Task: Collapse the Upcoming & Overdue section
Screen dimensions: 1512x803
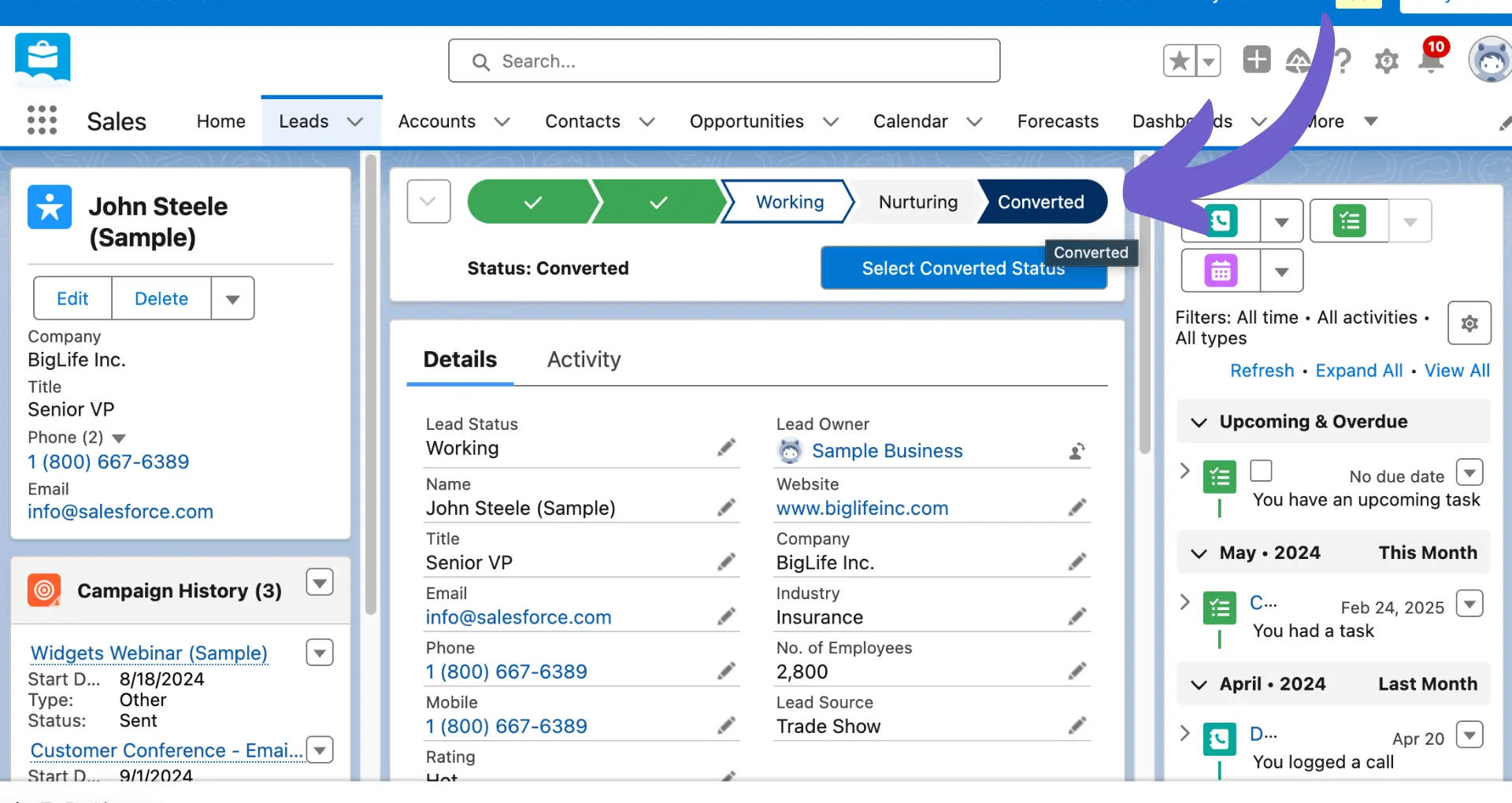Action: coord(1199,422)
